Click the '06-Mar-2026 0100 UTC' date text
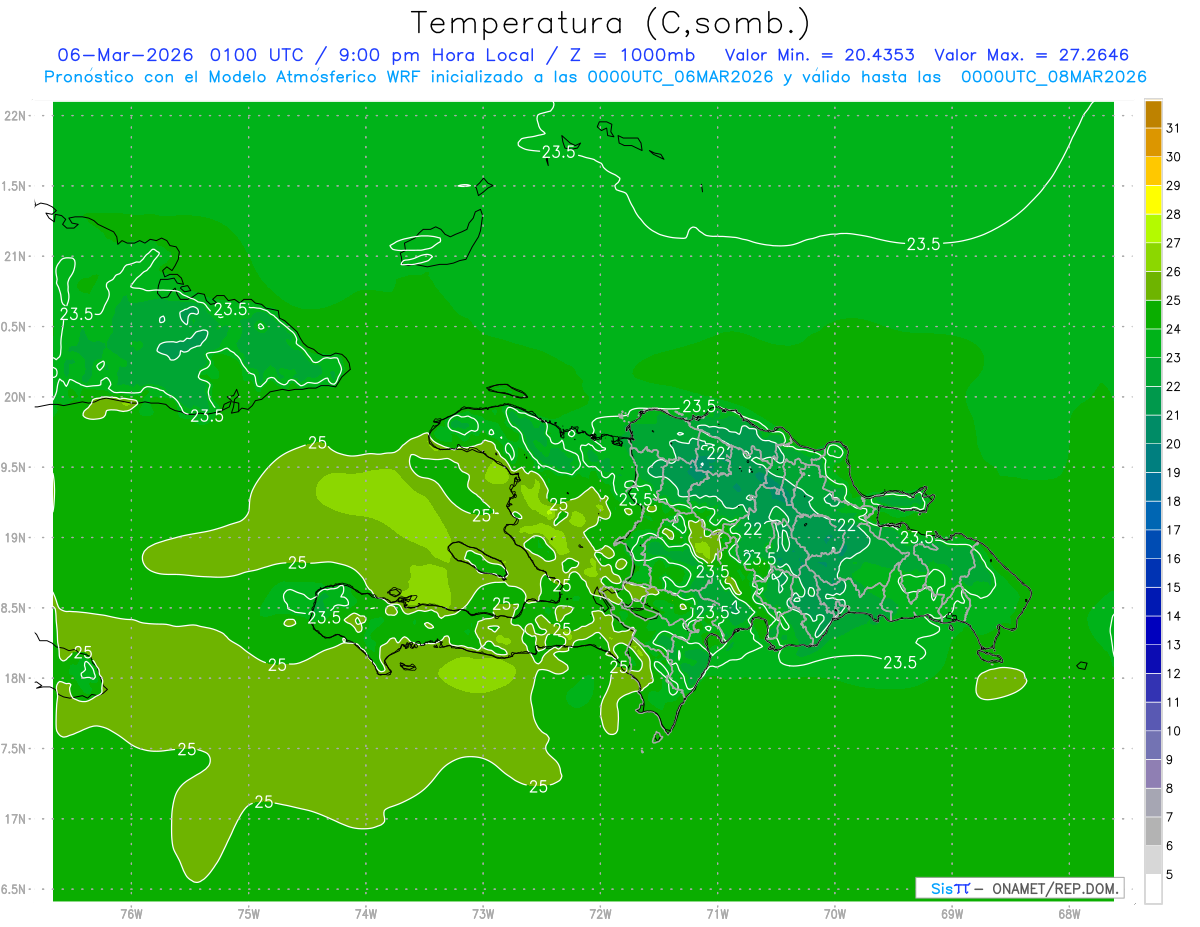1200x927 pixels. pos(185,55)
